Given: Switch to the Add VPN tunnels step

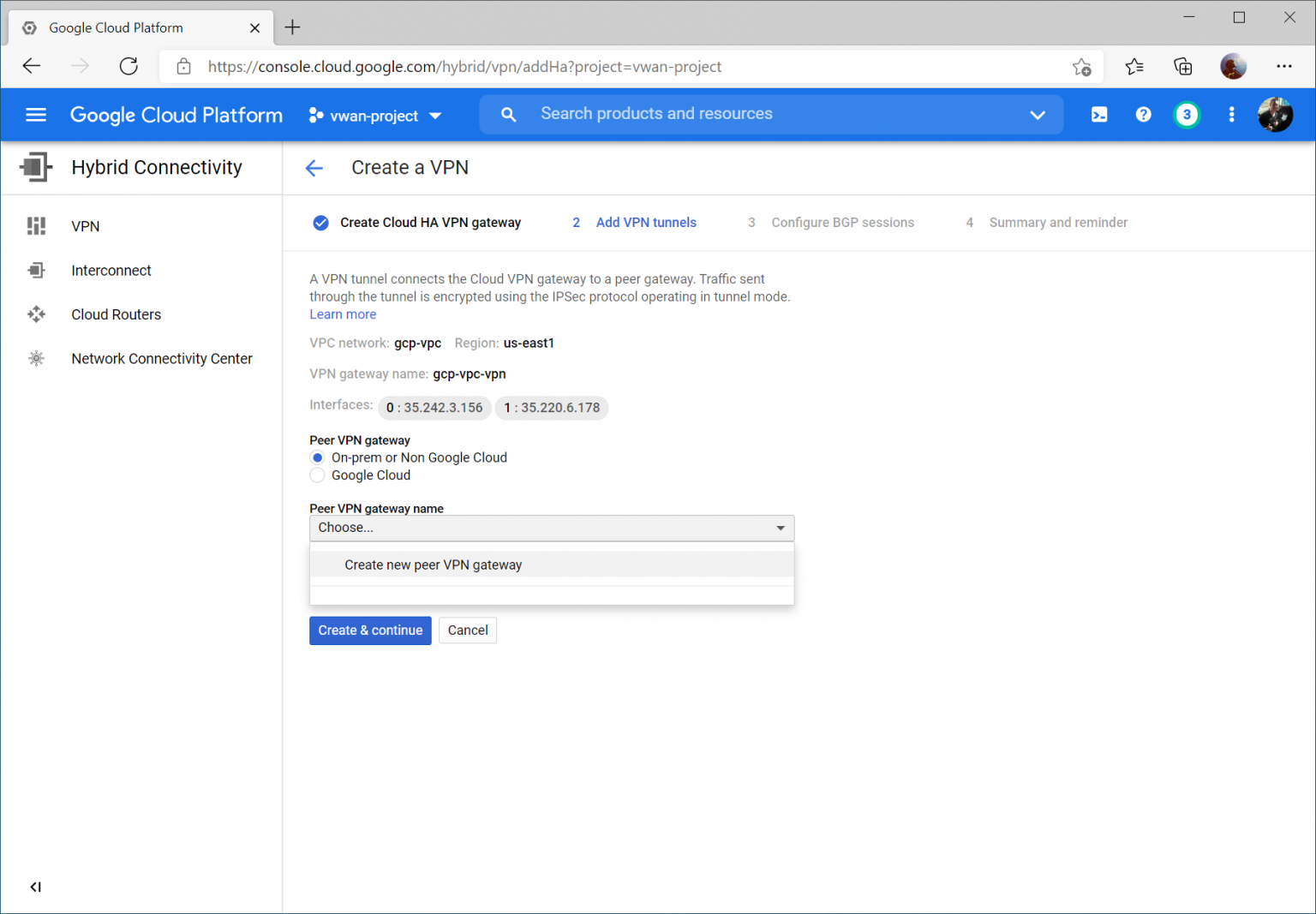Looking at the screenshot, I should pyautogui.click(x=646, y=222).
